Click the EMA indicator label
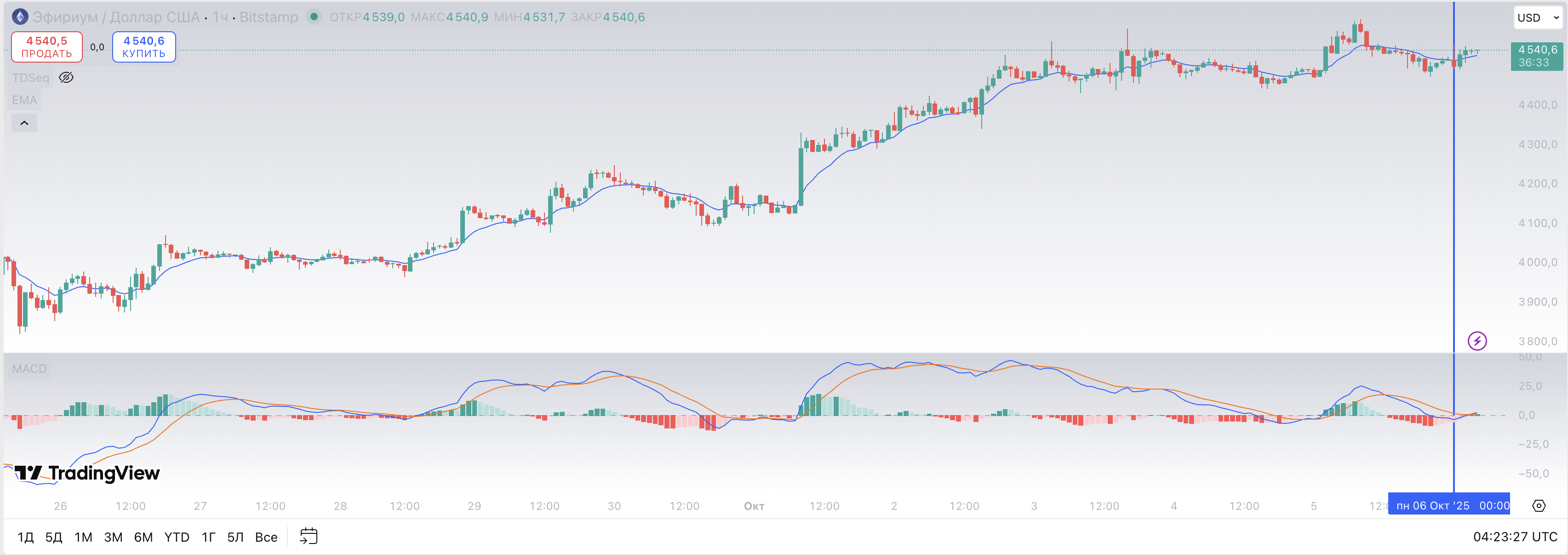 (x=24, y=100)
